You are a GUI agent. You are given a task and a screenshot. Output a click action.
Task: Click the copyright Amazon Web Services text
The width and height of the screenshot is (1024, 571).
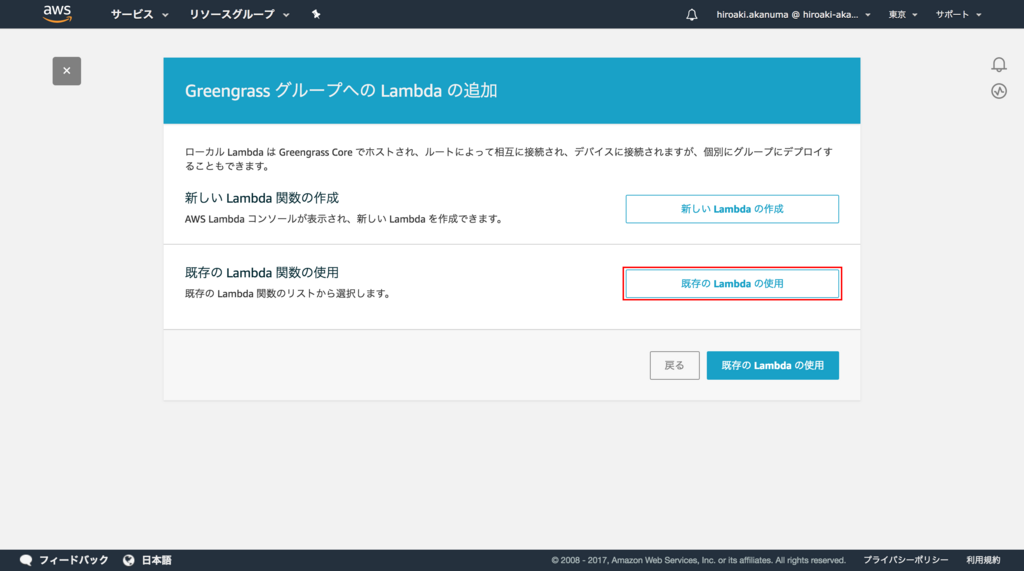click(x=698, y=561)
